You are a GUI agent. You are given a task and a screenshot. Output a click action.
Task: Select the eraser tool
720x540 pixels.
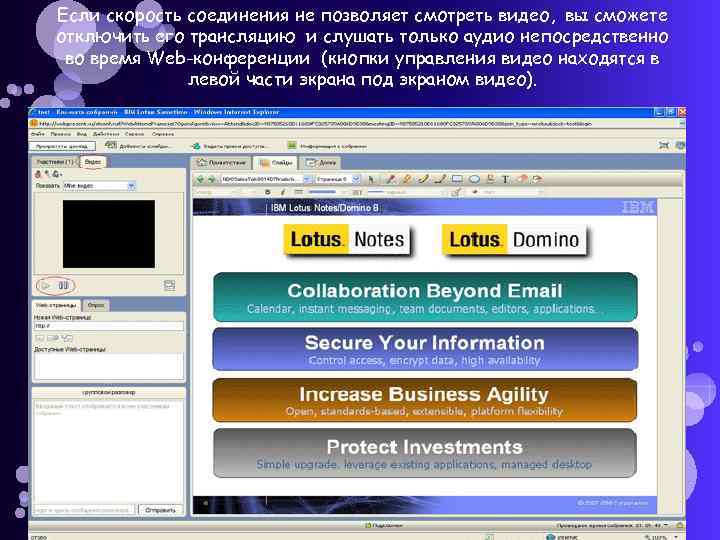pyautogui.click(x=522, y=179)
